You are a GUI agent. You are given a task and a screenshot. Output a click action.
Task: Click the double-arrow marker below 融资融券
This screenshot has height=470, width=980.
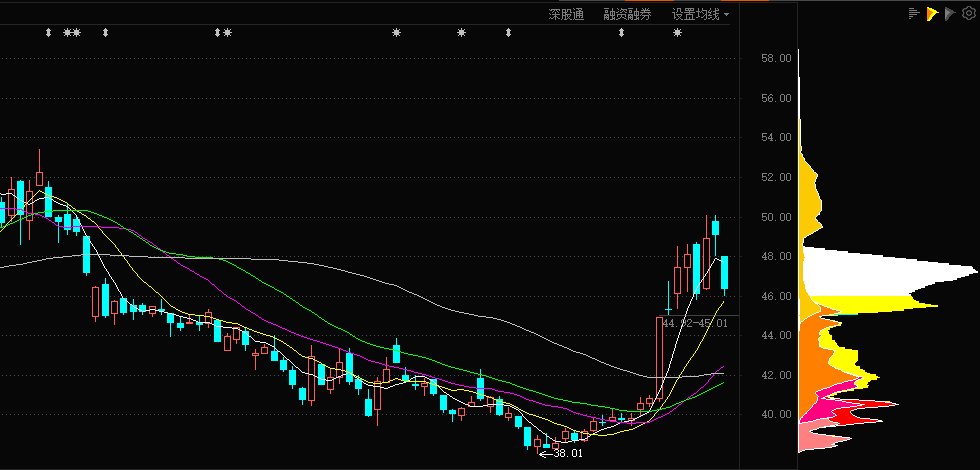click(x=621, y=32)
